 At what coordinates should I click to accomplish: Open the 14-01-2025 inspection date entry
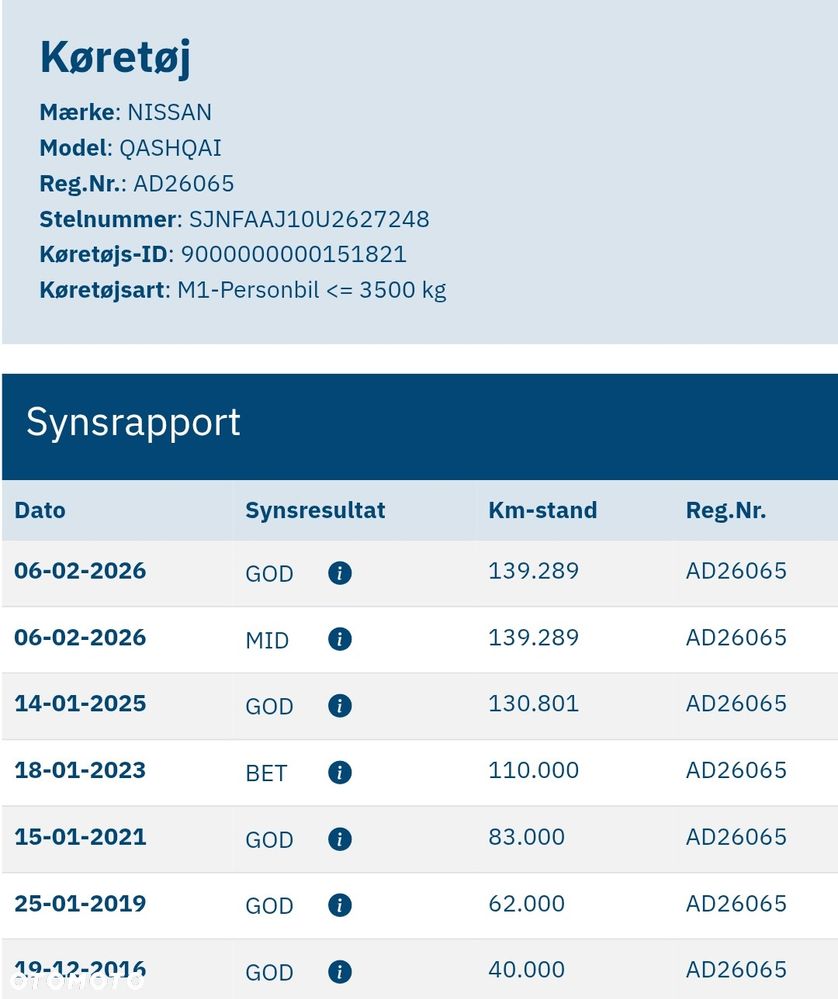click(80, 703)
